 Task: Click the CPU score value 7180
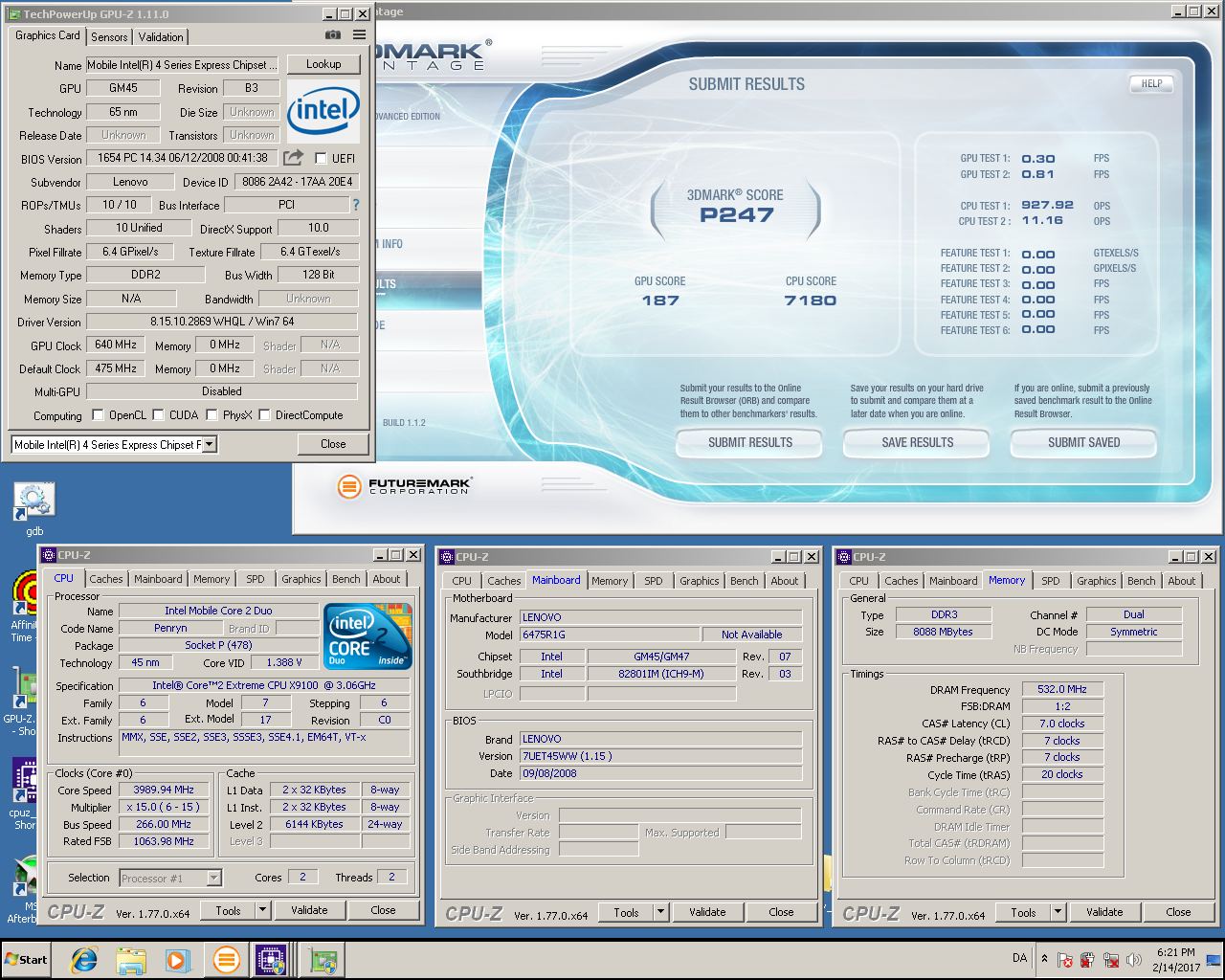pyautogui.click(x=811, y=301)
